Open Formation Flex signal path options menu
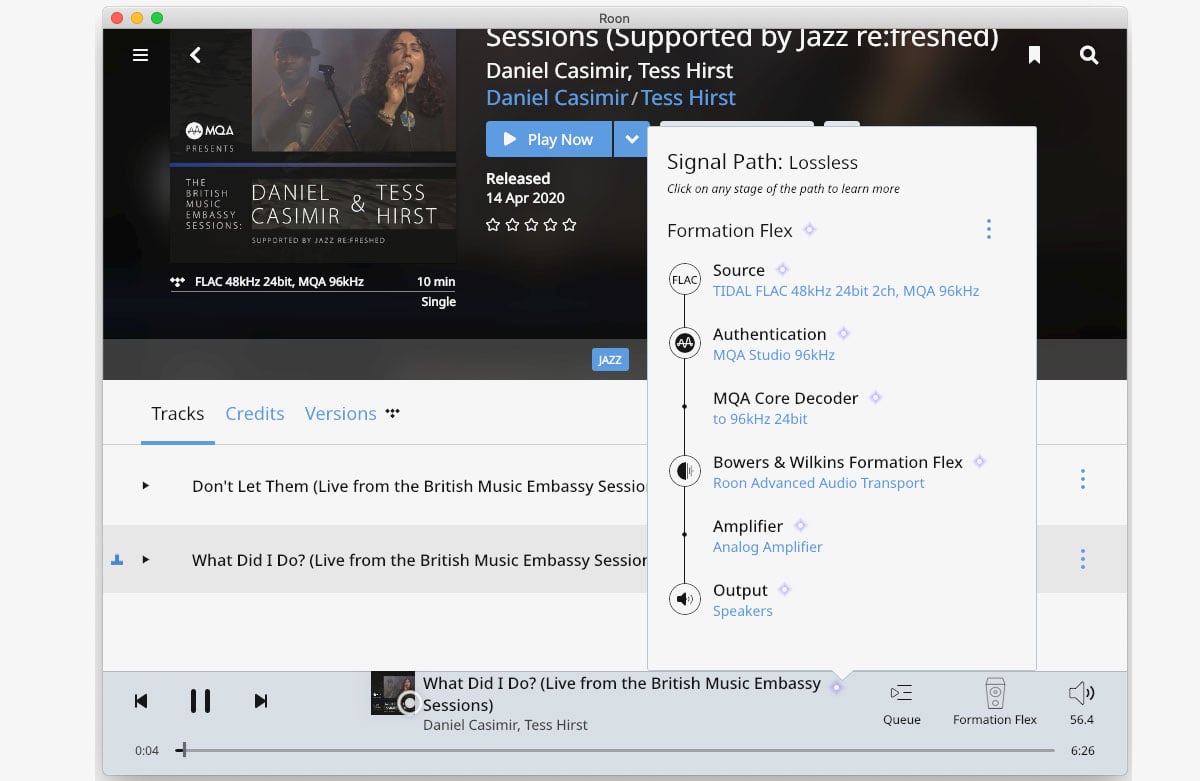Screen dimensions: 1200x781 pyautogui.click(x=988, y=229)
